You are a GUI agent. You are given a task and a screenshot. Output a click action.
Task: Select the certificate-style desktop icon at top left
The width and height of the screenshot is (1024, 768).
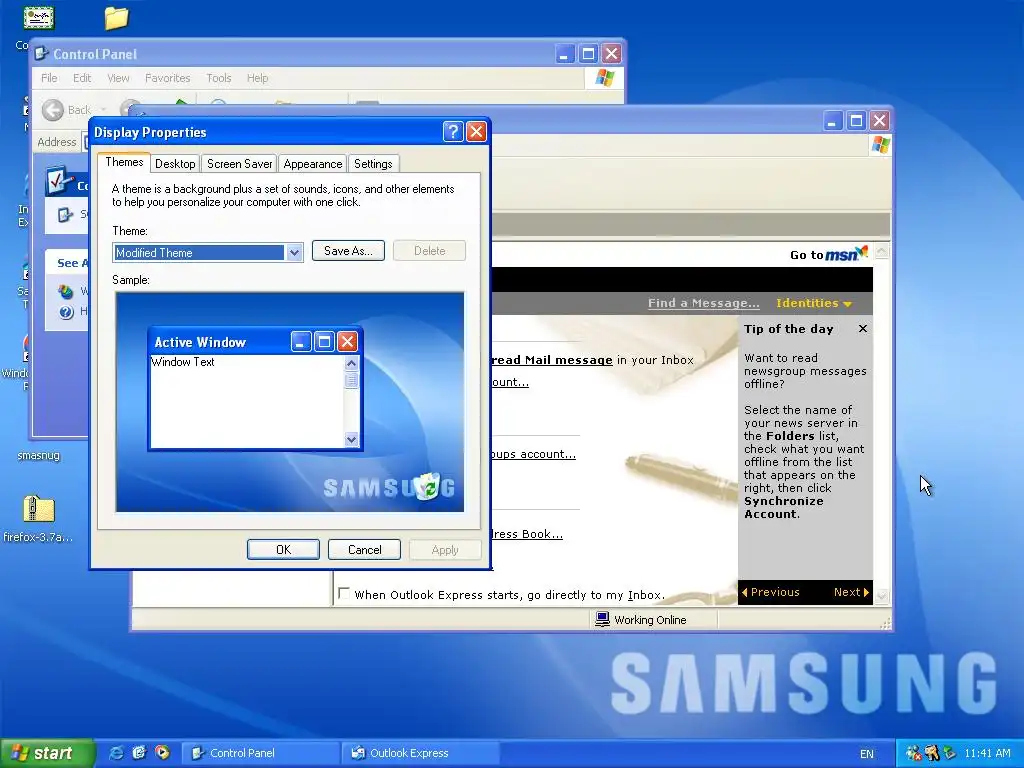click(39, 18)
